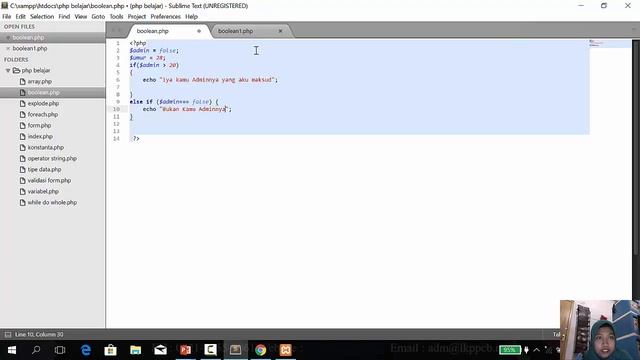This screenshot has width=640, height=360.
Task: Open File Explorer from taskbar
Action: pos(136,350)
